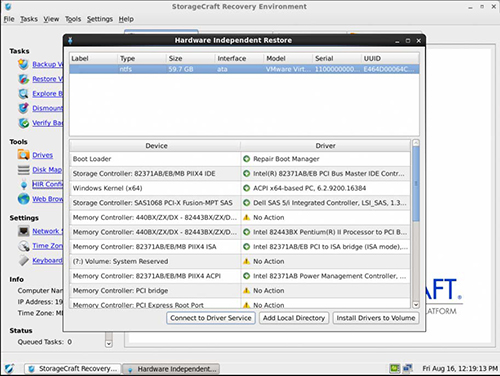Click the Device column header
The image size is (500, 376).
pyautogui.click(x=155, y=146)
